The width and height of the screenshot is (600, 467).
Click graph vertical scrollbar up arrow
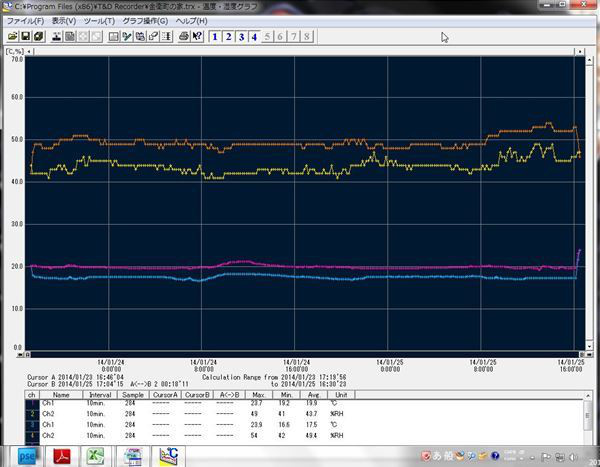coord(590,60)
